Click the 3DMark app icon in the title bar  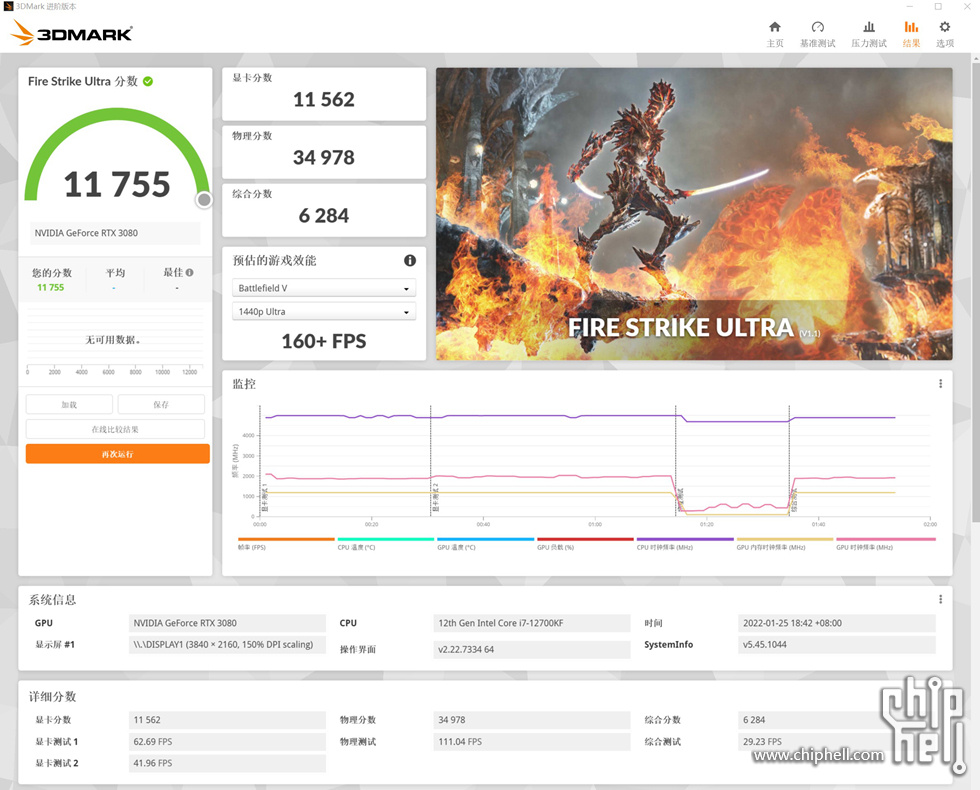8,6
